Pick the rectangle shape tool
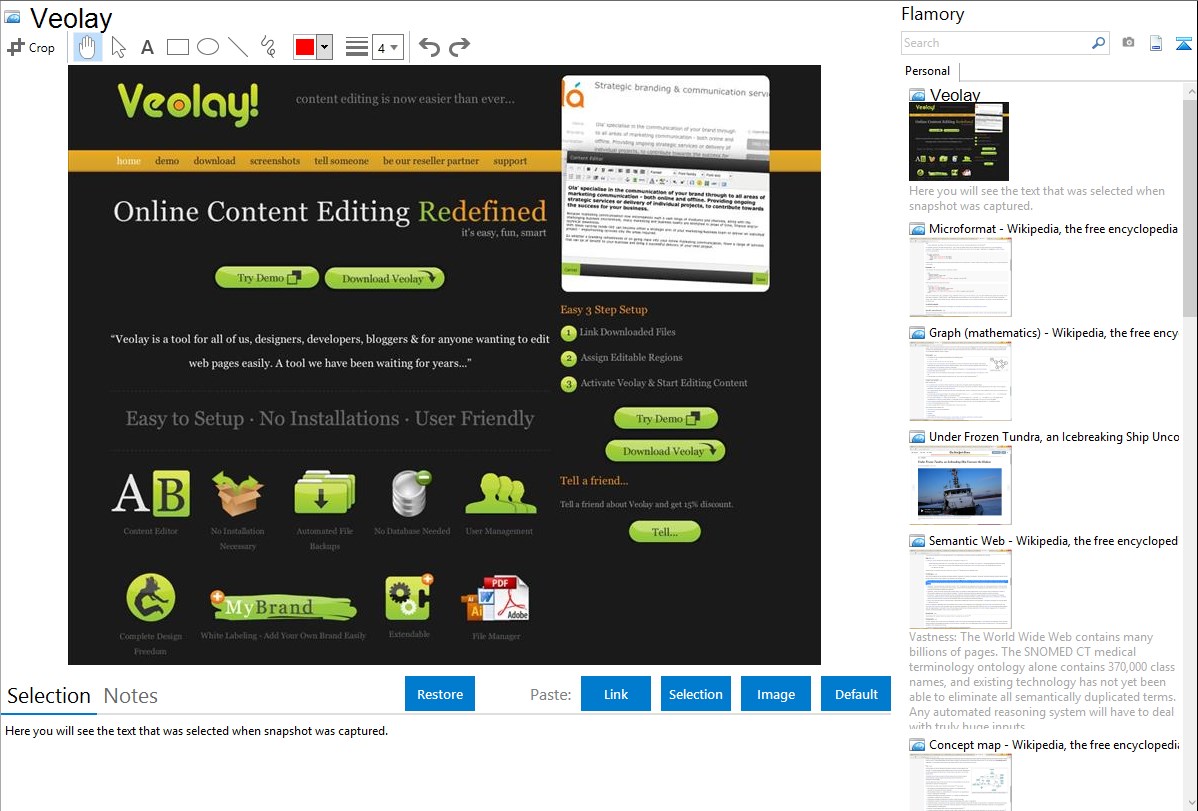 point(177,47)
